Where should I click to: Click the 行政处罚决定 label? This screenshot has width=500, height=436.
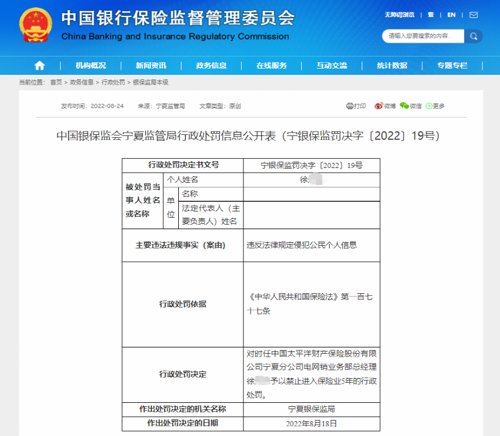(183, 374)
